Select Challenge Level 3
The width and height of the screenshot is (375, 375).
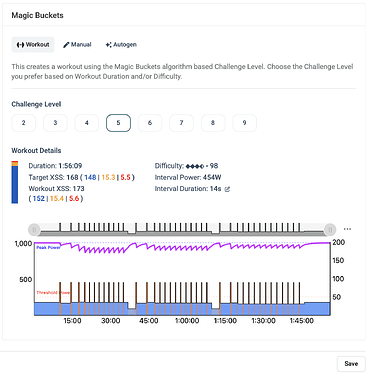point(55,123)
